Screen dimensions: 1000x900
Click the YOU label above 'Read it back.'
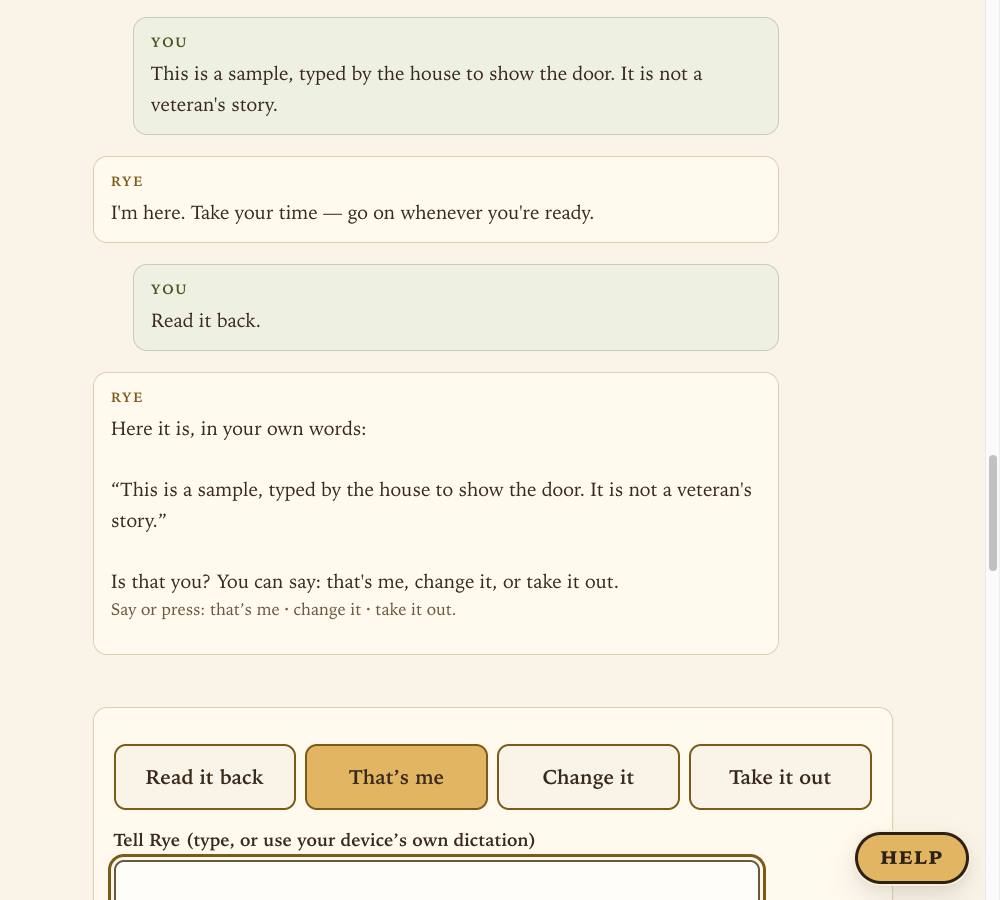point(169,290)
